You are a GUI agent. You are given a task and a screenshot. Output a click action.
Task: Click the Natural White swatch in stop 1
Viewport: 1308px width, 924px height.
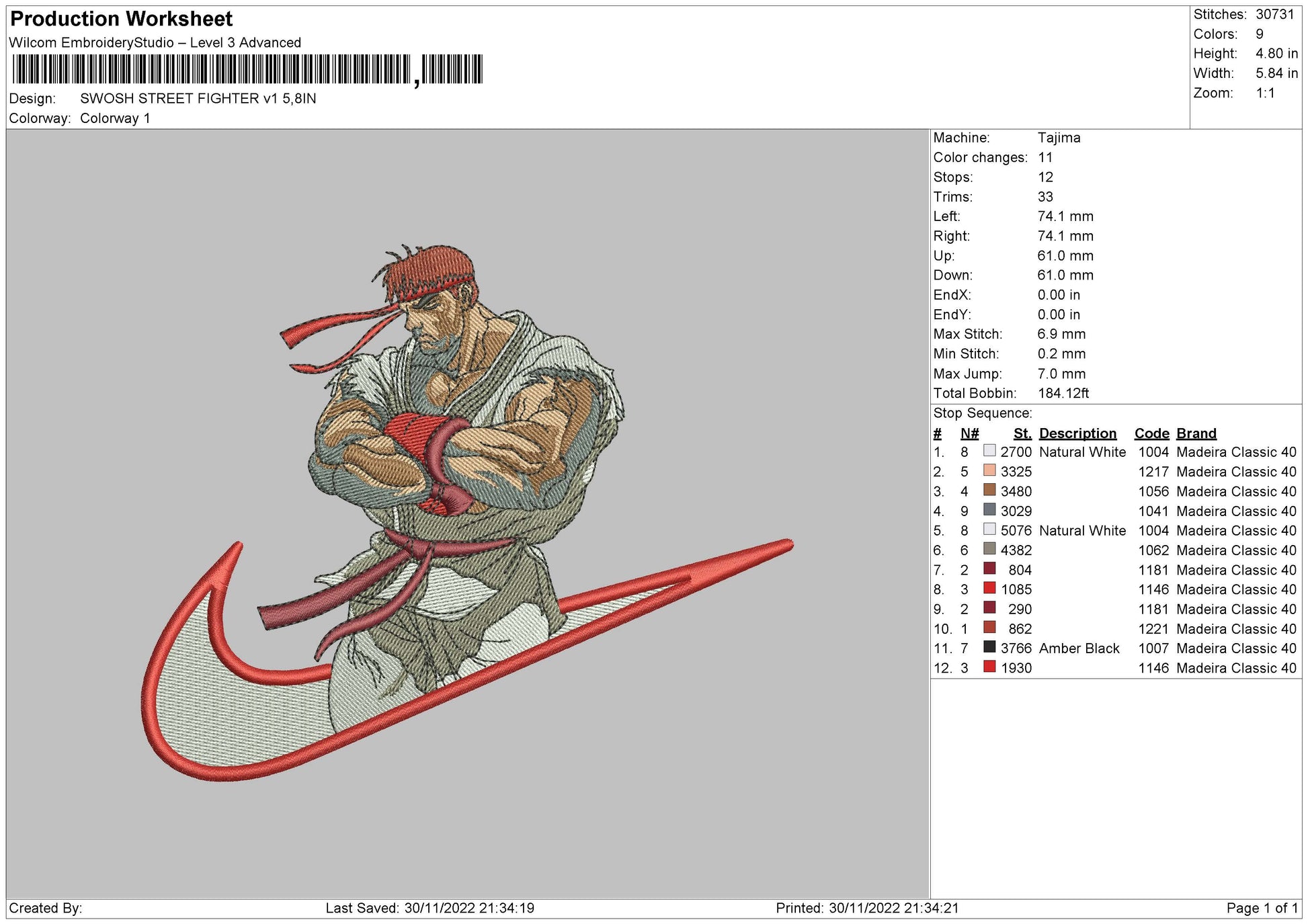click(989, 451)
